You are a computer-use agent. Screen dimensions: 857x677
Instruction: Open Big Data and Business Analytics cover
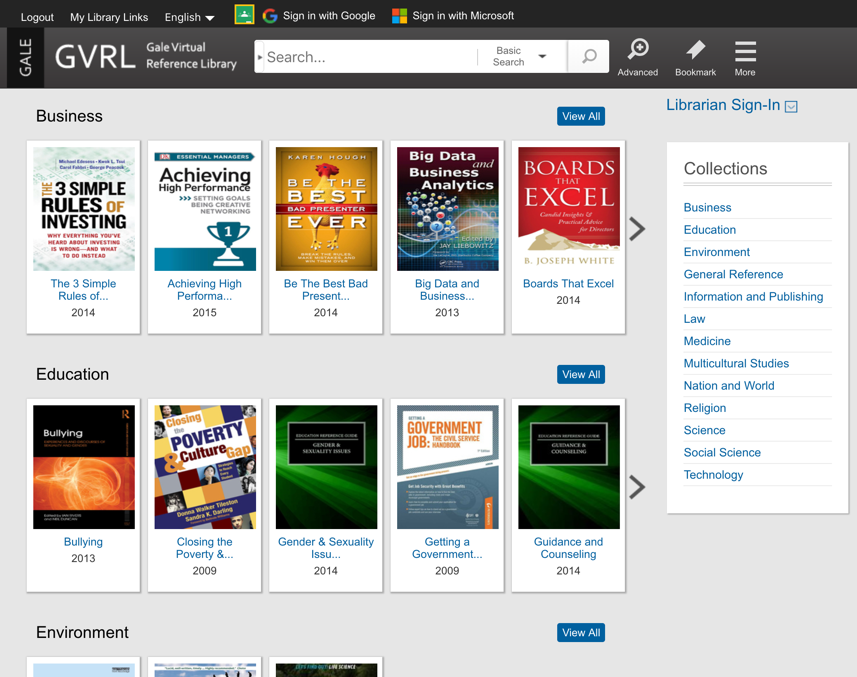pyautogui.click(x=448, y=209)
